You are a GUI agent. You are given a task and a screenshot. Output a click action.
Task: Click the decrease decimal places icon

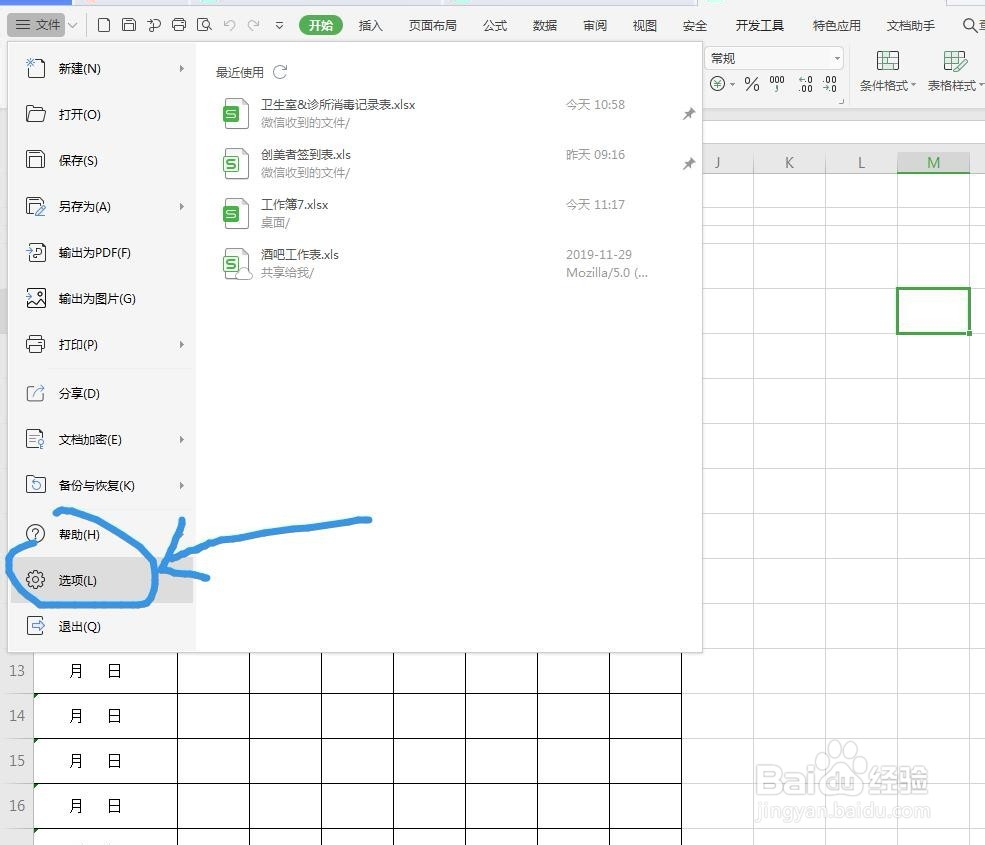click(830, 84)
